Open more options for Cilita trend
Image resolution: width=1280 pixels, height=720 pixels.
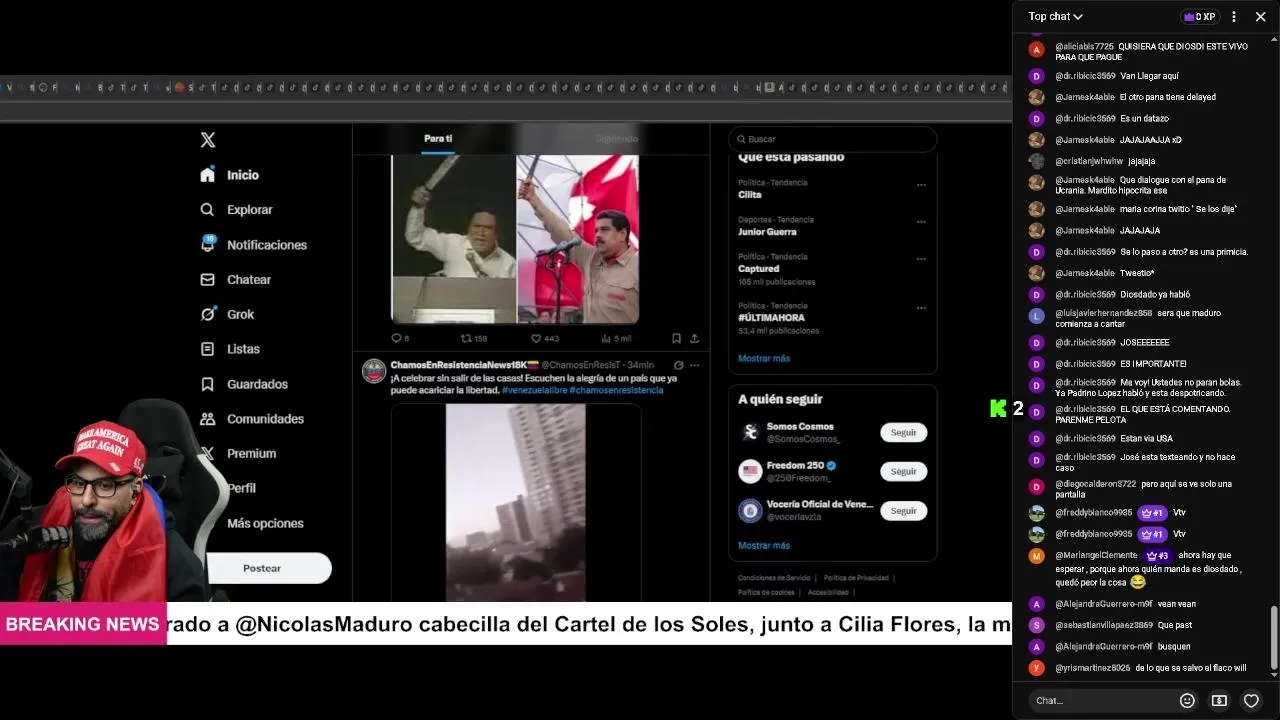(x=921, y=184)
